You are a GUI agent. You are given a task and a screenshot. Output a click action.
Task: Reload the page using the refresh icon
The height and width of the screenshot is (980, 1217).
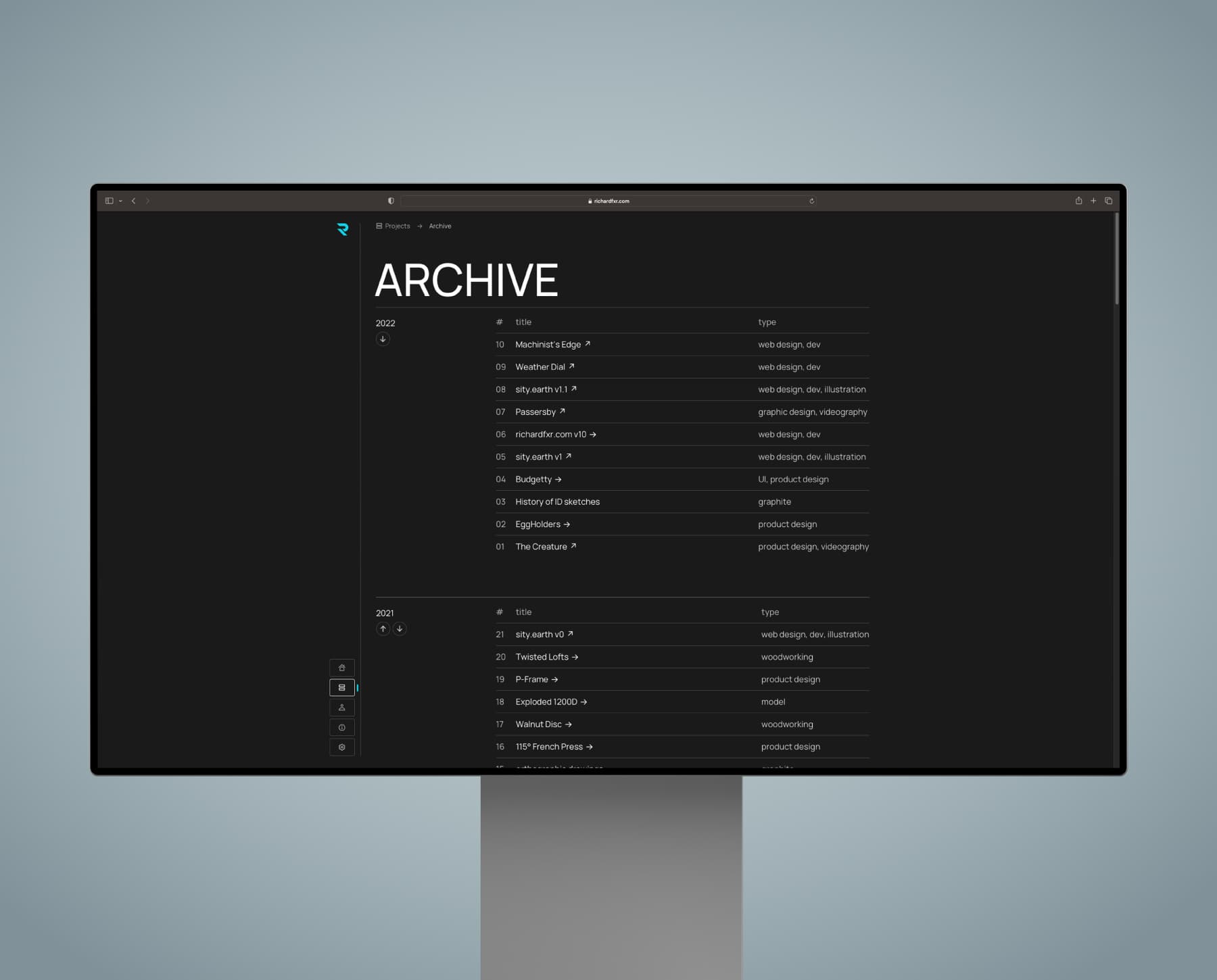click(811, 201)
